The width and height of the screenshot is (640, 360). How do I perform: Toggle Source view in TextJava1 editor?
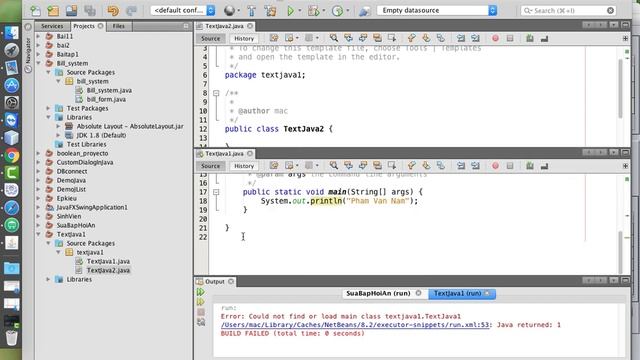tap(211, 166)
